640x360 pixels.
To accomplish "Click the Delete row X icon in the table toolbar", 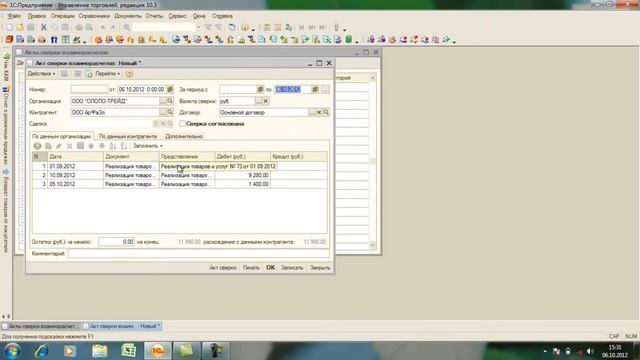I will 69,146.
